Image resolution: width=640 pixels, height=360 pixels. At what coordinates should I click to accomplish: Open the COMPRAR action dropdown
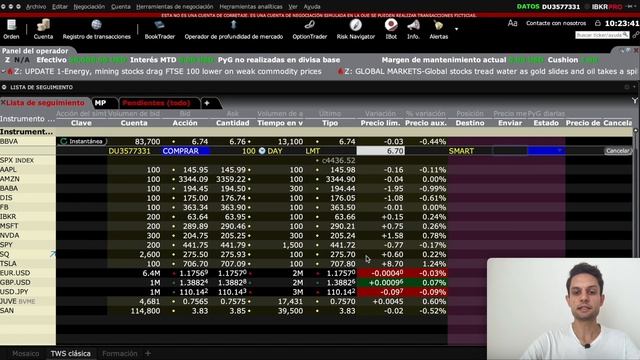(186, 151)
